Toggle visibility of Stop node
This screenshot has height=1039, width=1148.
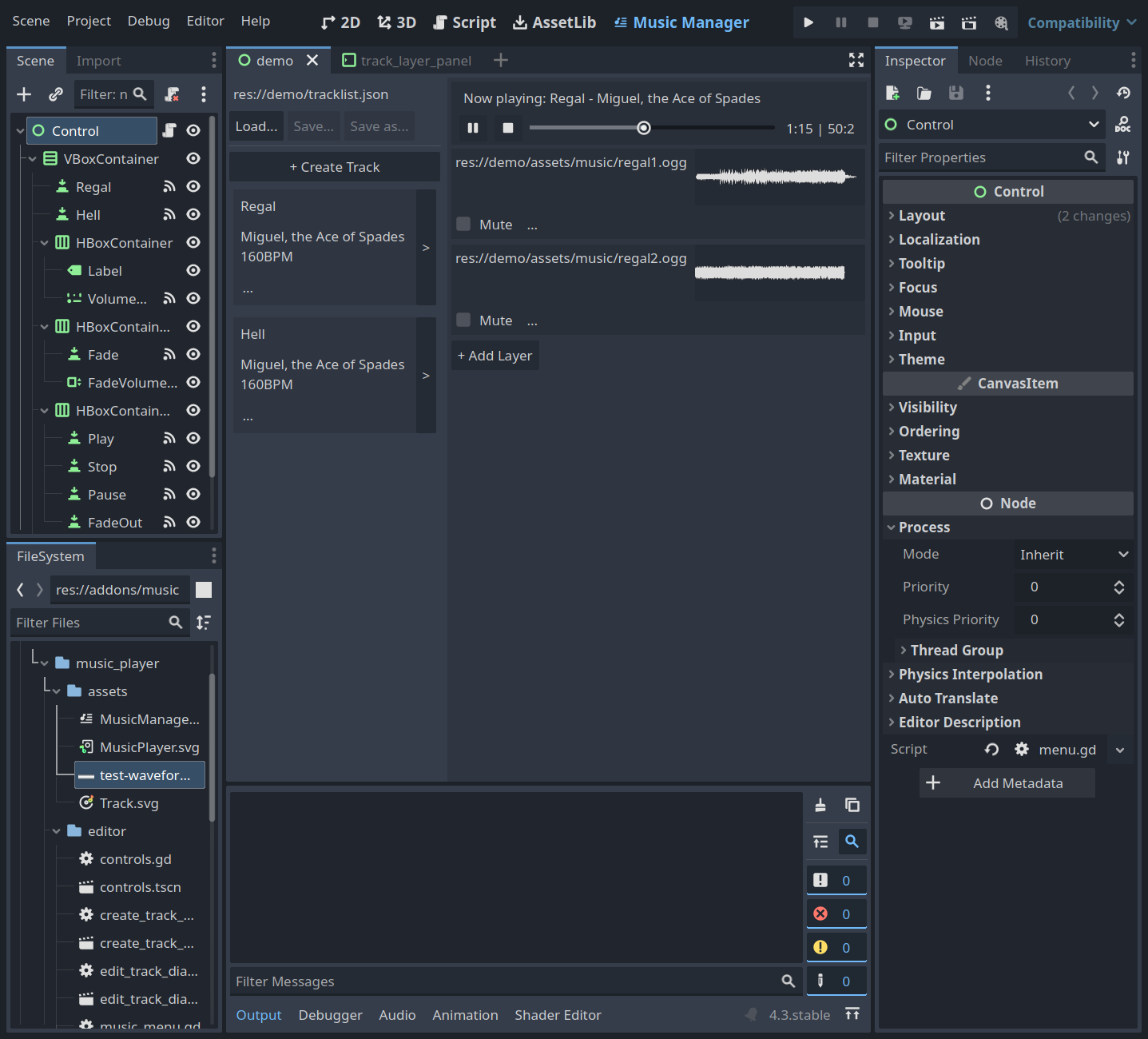point(193,466)
